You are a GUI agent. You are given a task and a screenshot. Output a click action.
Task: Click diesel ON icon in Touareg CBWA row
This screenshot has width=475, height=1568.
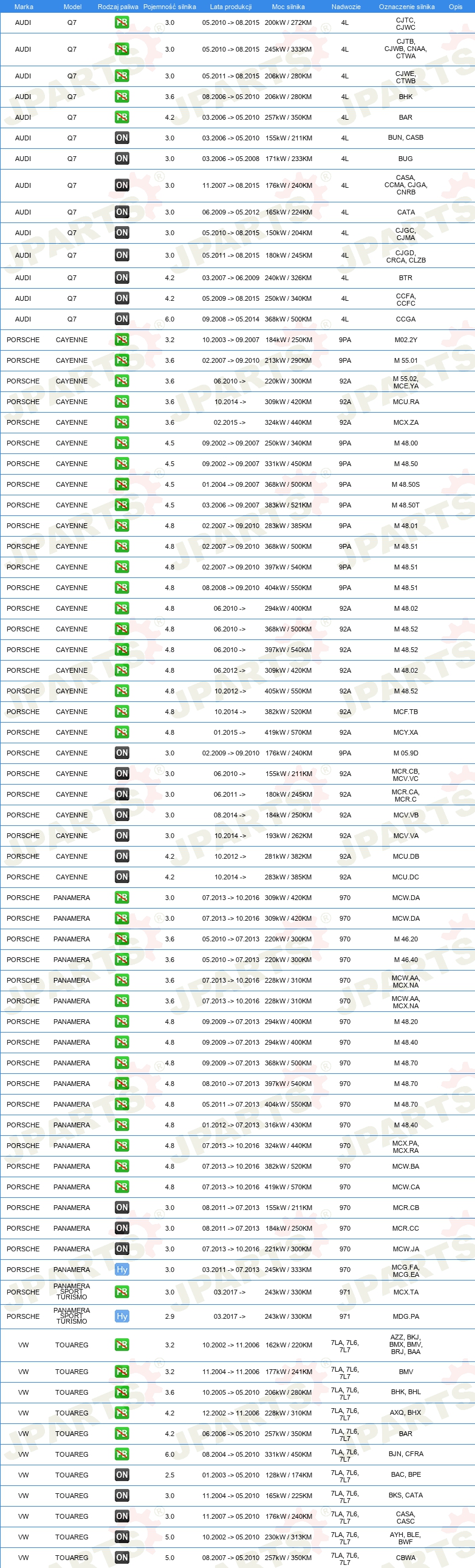point(121,1558)
